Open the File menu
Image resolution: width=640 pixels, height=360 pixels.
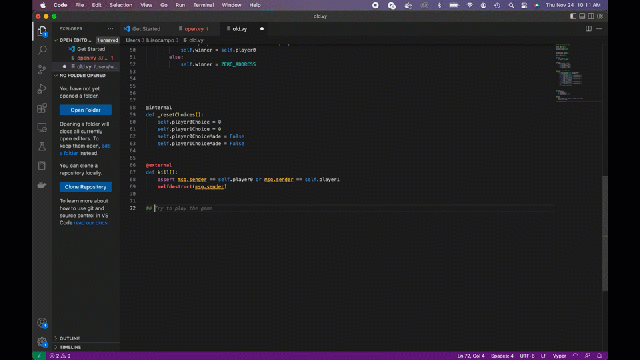pyautogui.click(x=80, y=5)
